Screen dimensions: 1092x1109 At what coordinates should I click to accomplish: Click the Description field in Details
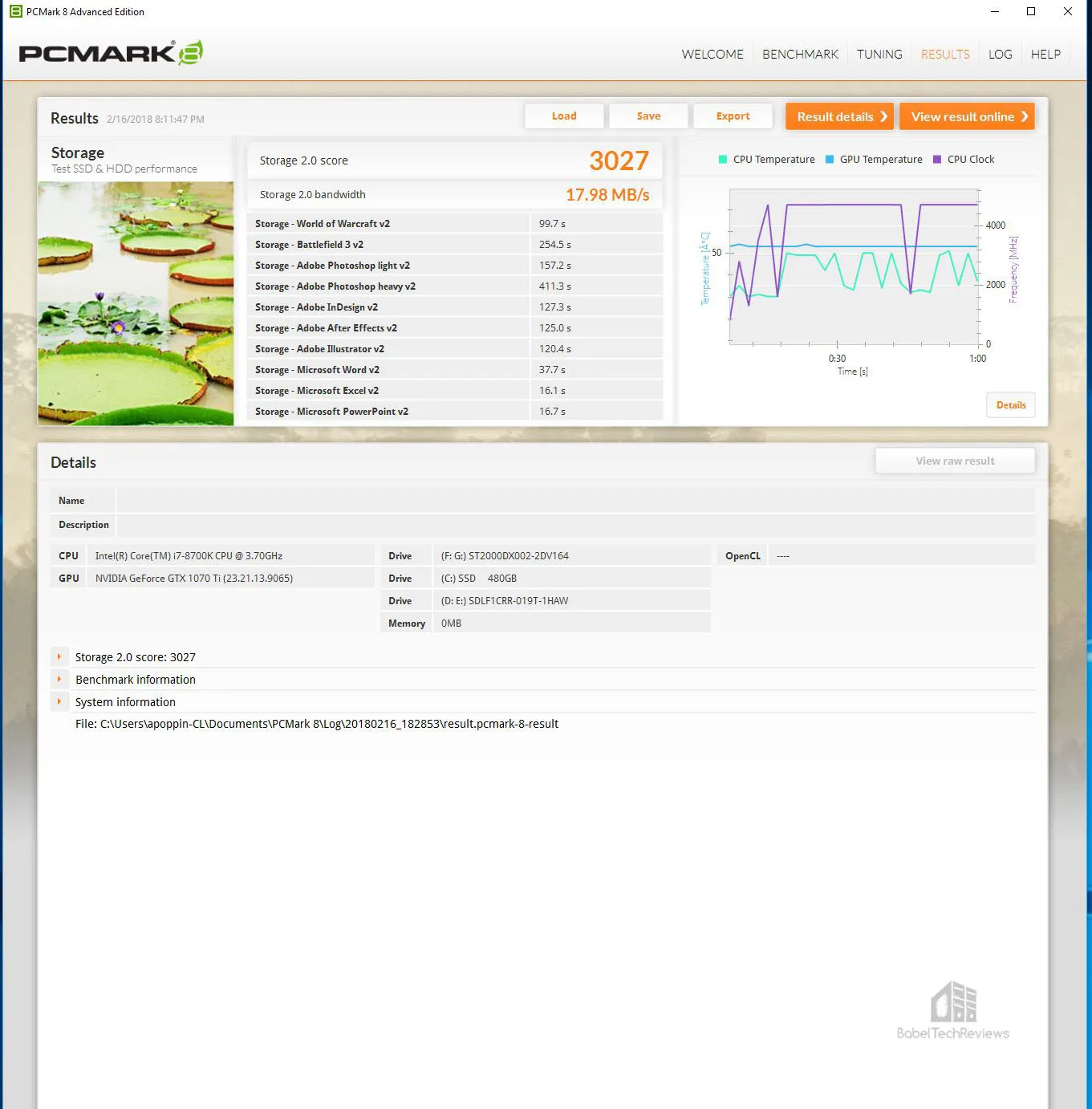coord(575,525)
